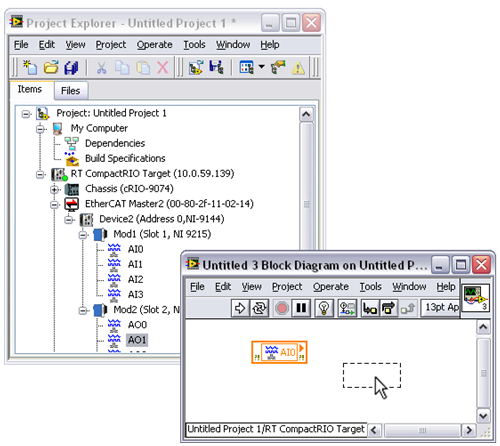Open the Tools menu in Block Diagram window
The height and width of the screenshot is (446, 500).
click(370, 287)
